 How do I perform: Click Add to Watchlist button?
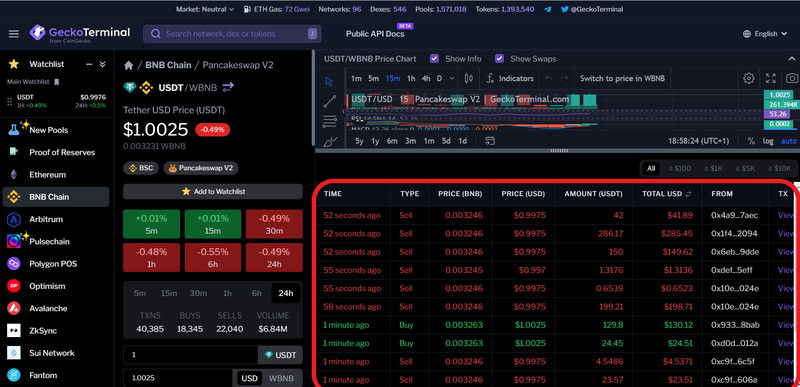[213, 192]
